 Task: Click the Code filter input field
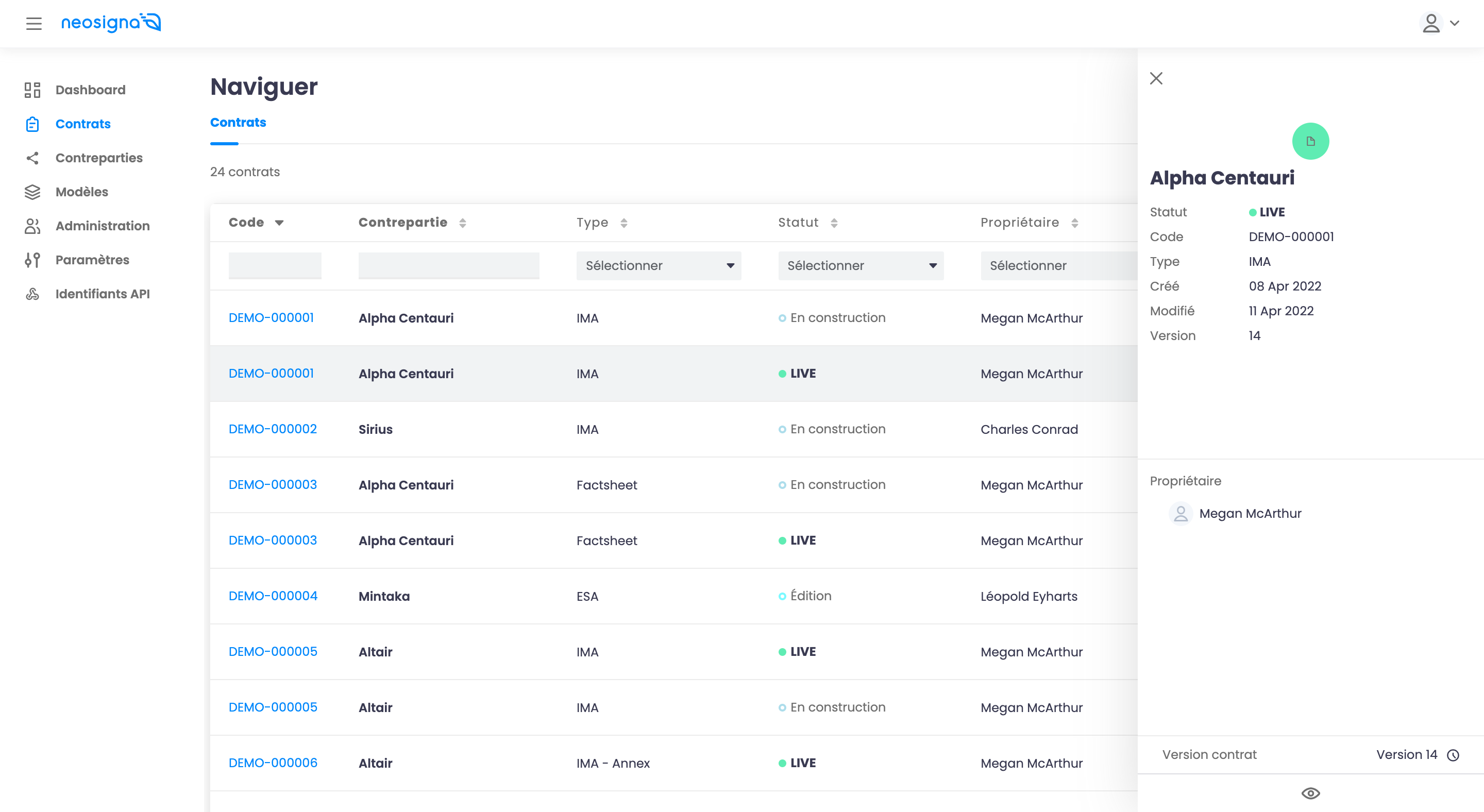pyautogui.click(x=275, y=265)
